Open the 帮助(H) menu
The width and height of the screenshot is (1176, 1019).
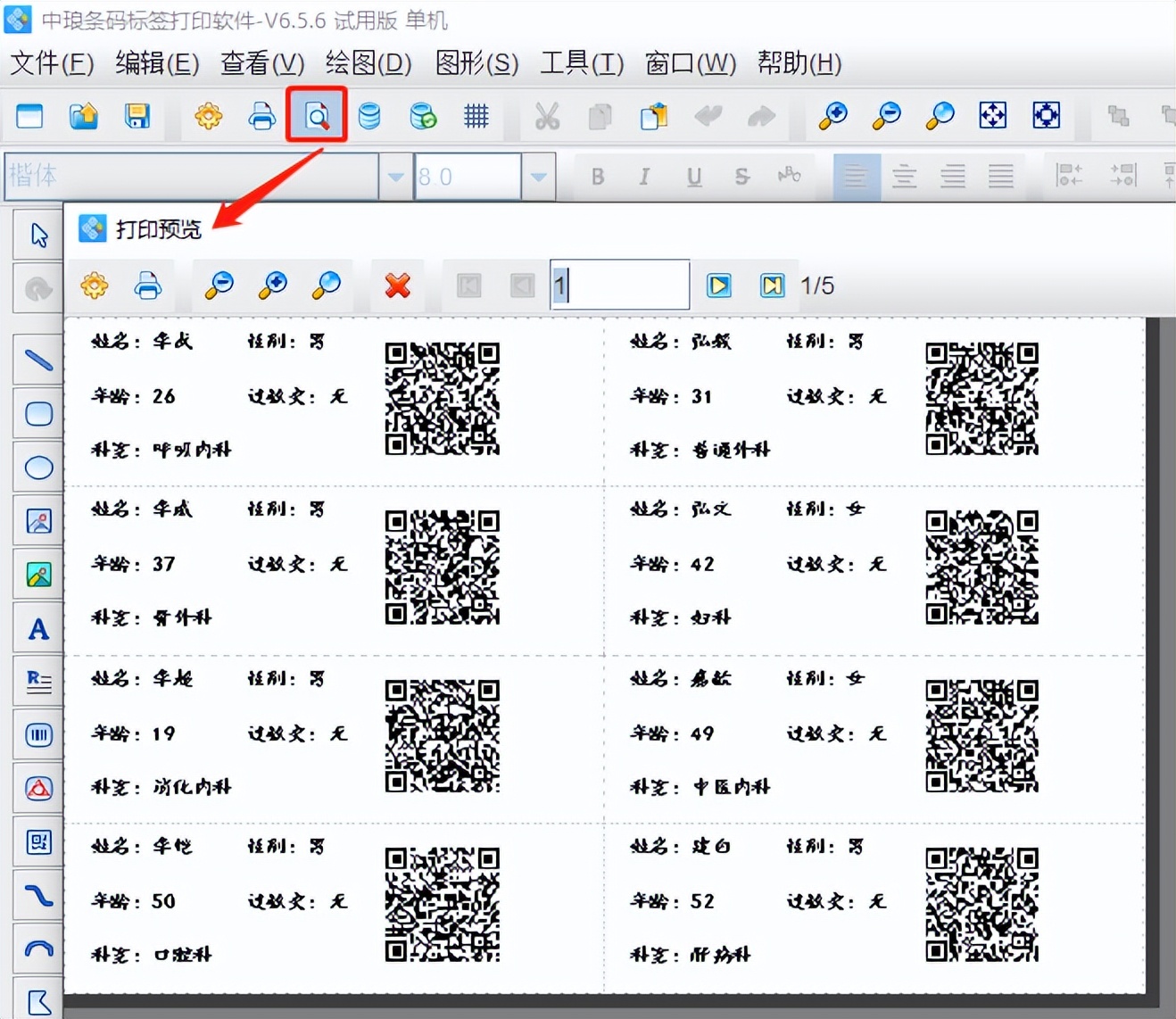click(799, 63)
